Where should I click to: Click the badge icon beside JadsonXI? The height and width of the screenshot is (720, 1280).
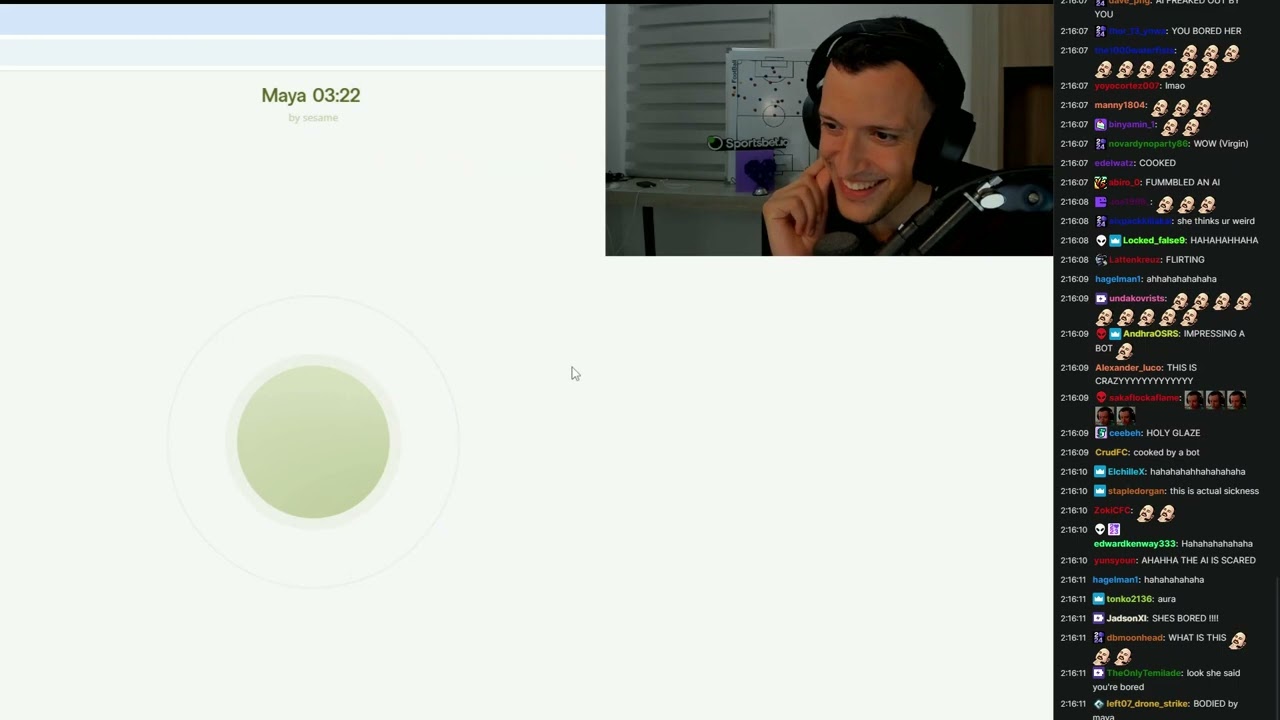(x=1099, y=619)
